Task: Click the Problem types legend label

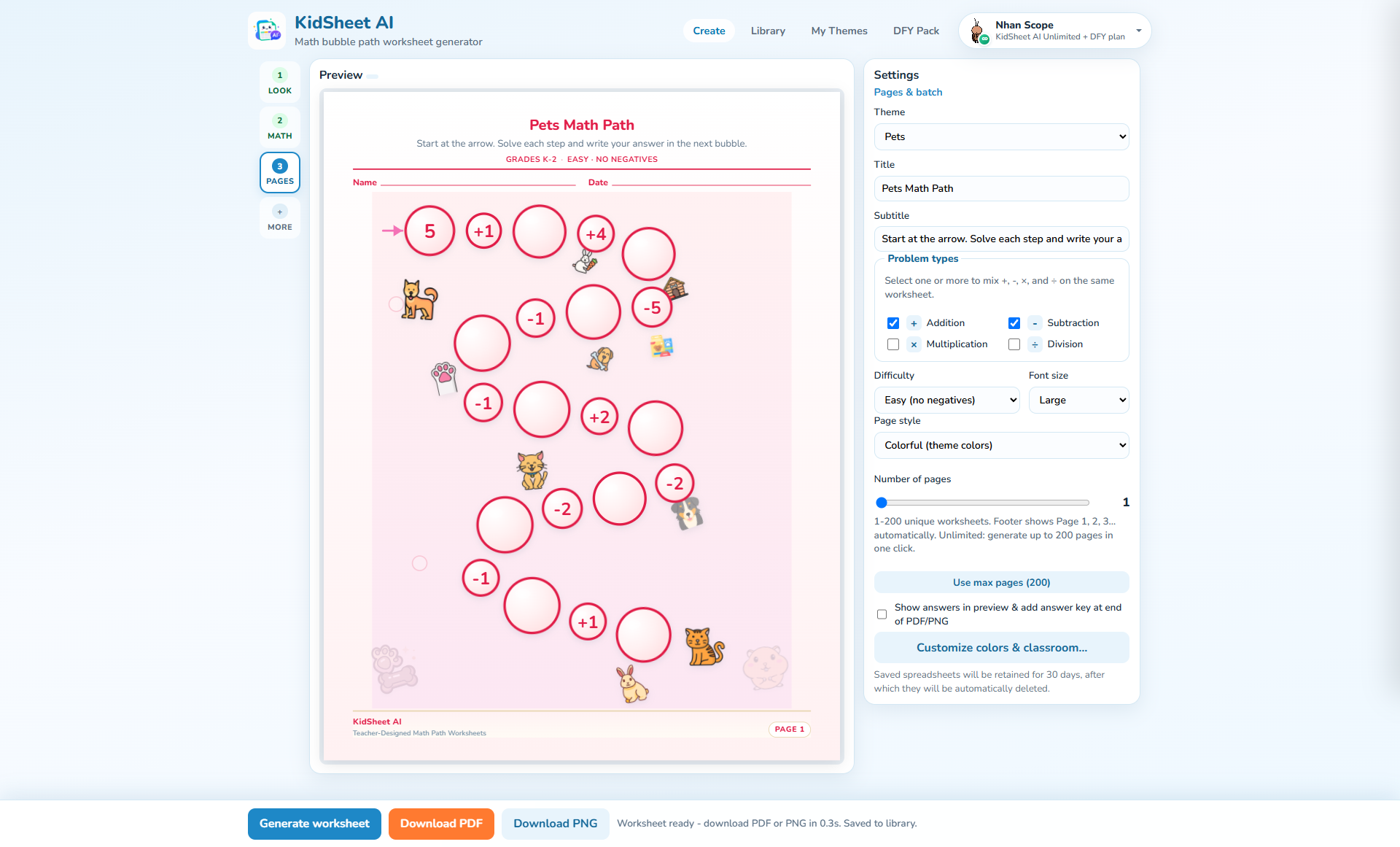Action: [922, 259]
